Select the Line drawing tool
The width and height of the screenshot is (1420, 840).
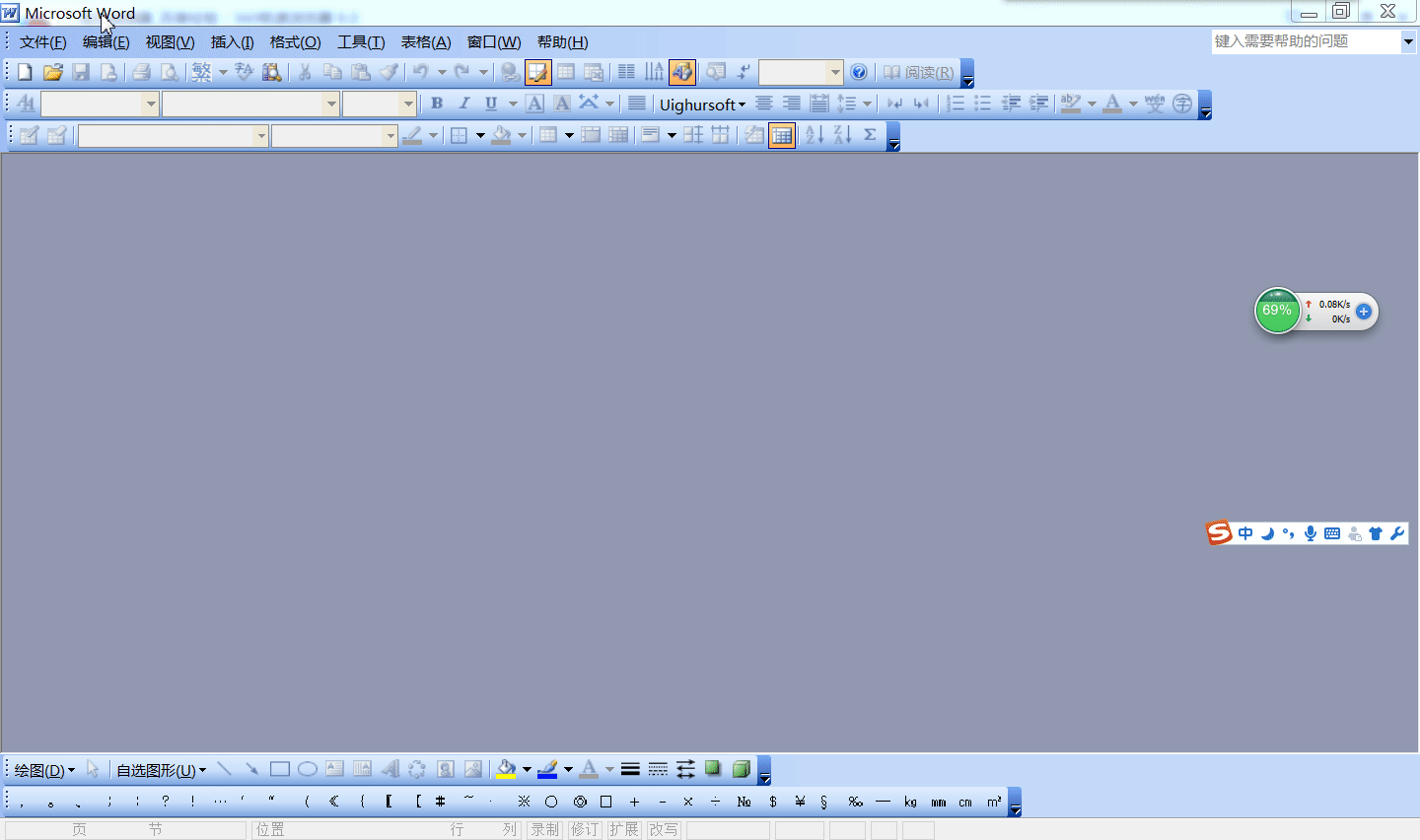point(225,769)
